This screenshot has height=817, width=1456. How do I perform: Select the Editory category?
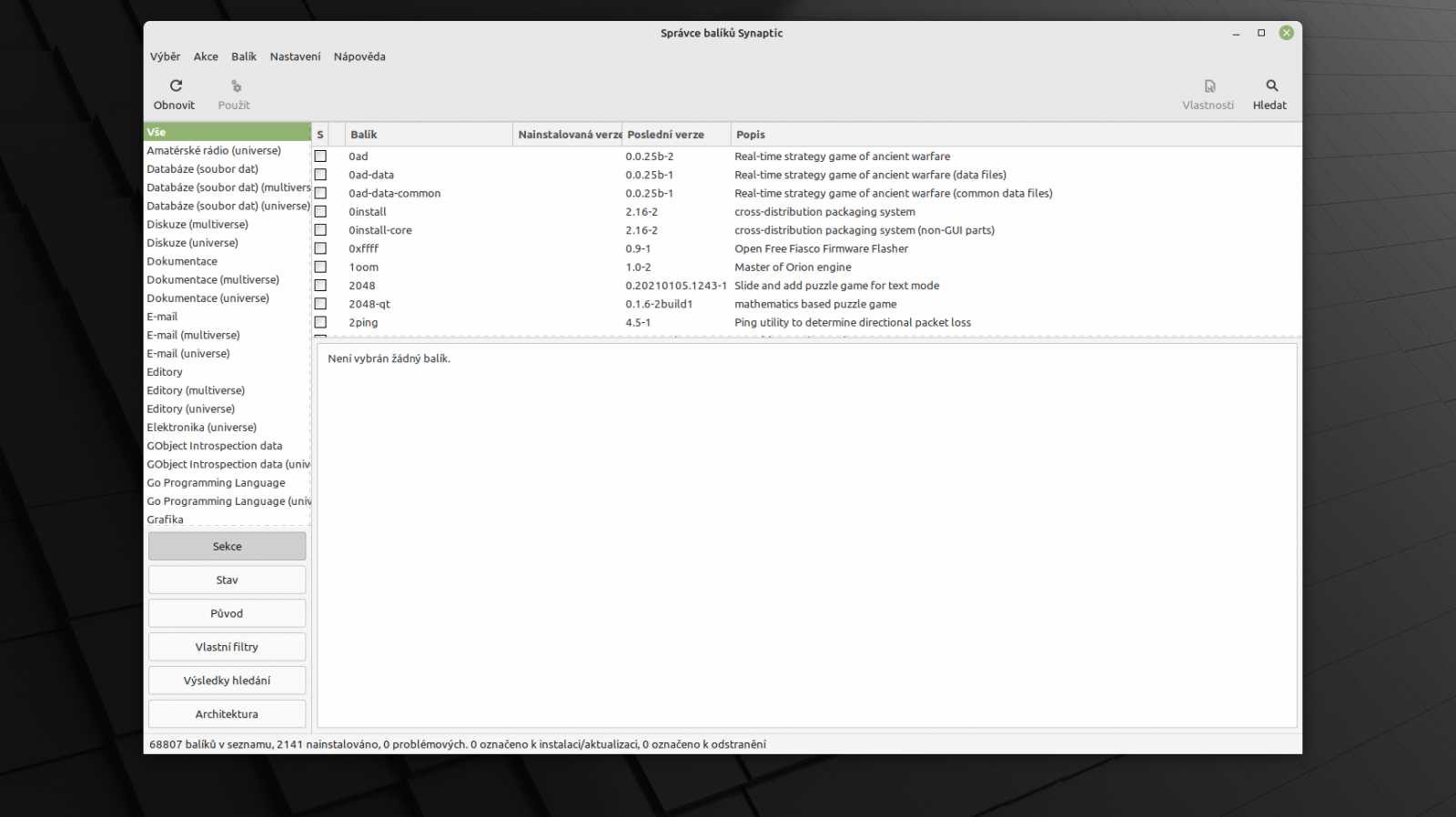227,372
